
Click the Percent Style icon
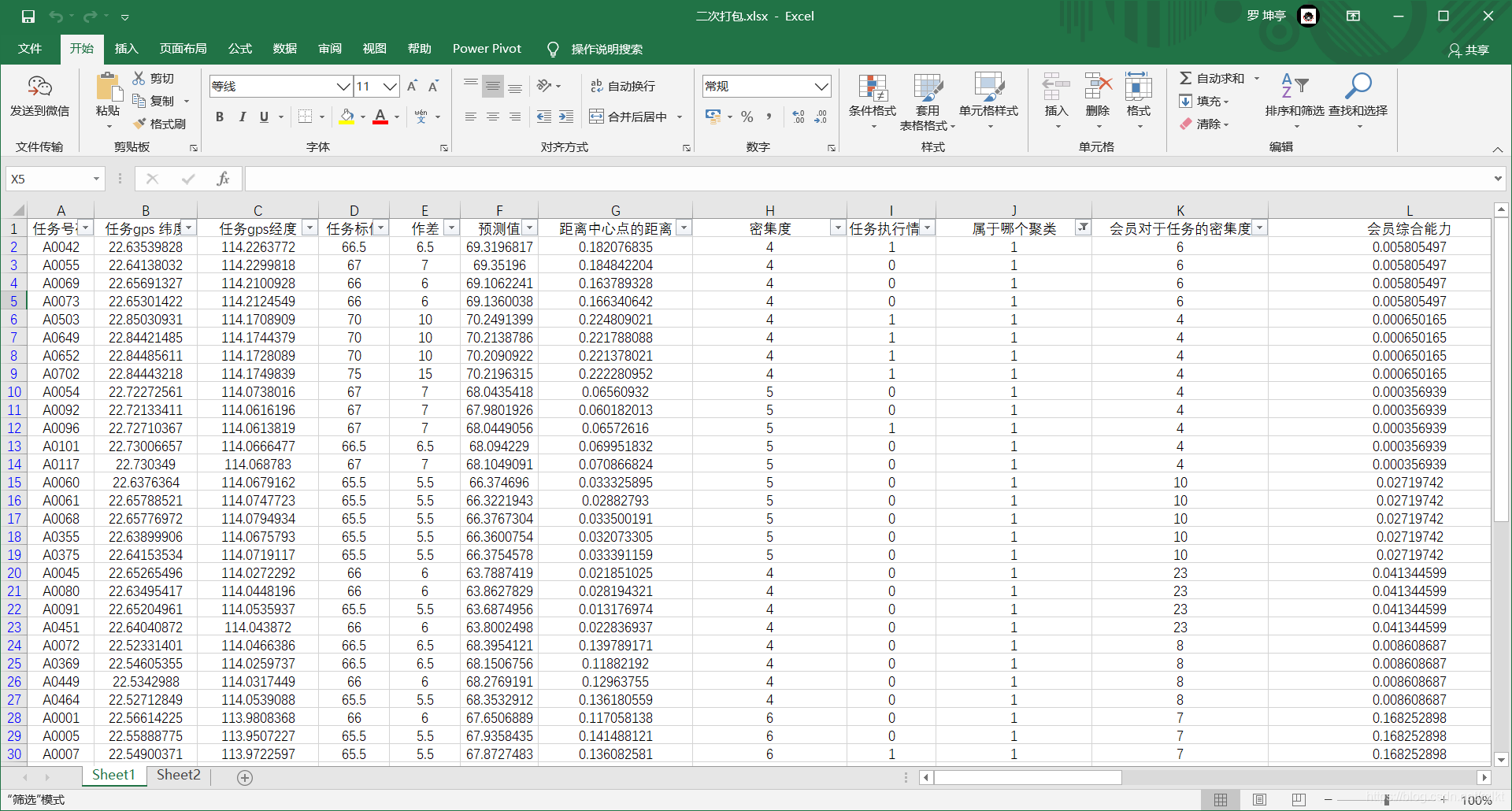point(747,117)
